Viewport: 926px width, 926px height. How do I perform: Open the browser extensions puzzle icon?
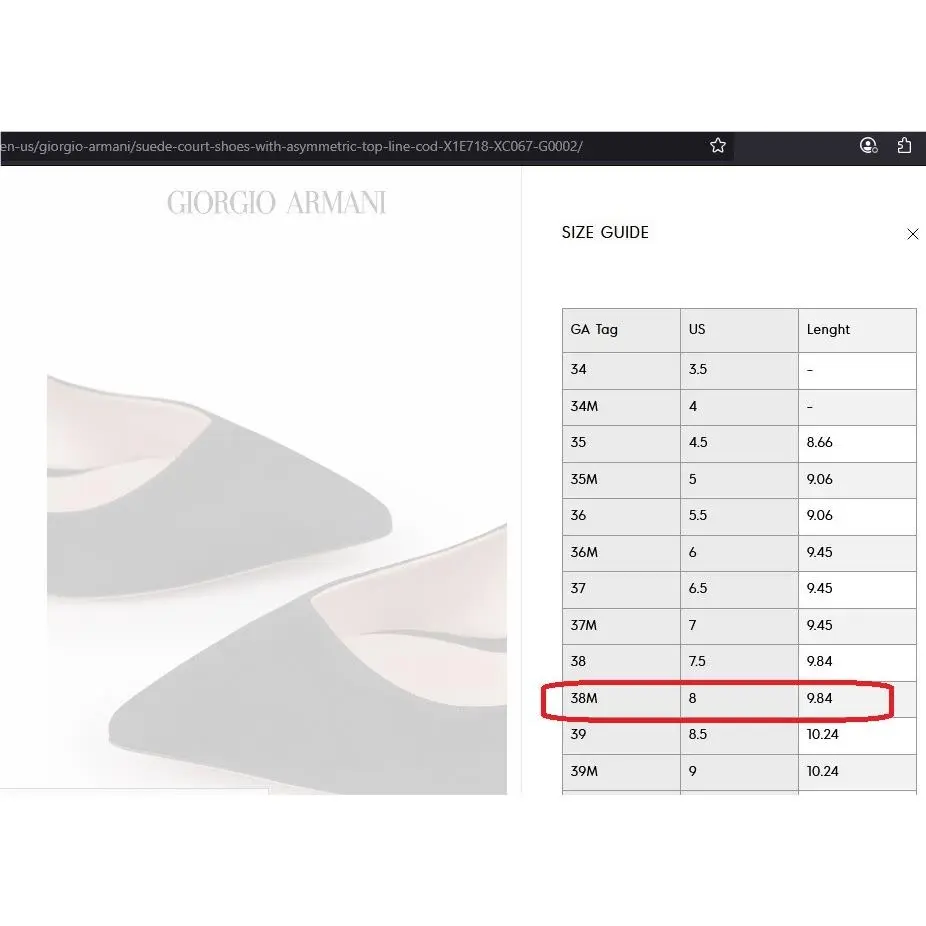point(904,146)
